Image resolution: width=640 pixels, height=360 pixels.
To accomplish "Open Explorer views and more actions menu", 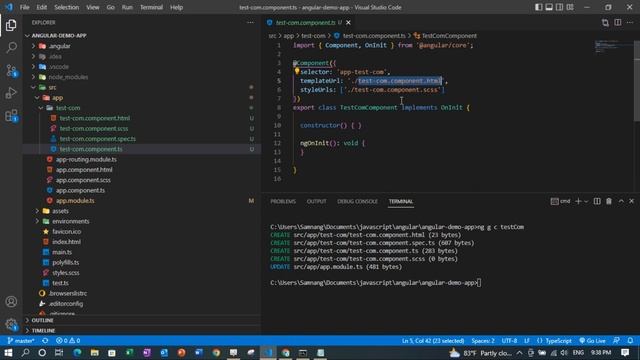I will point(250,22).
